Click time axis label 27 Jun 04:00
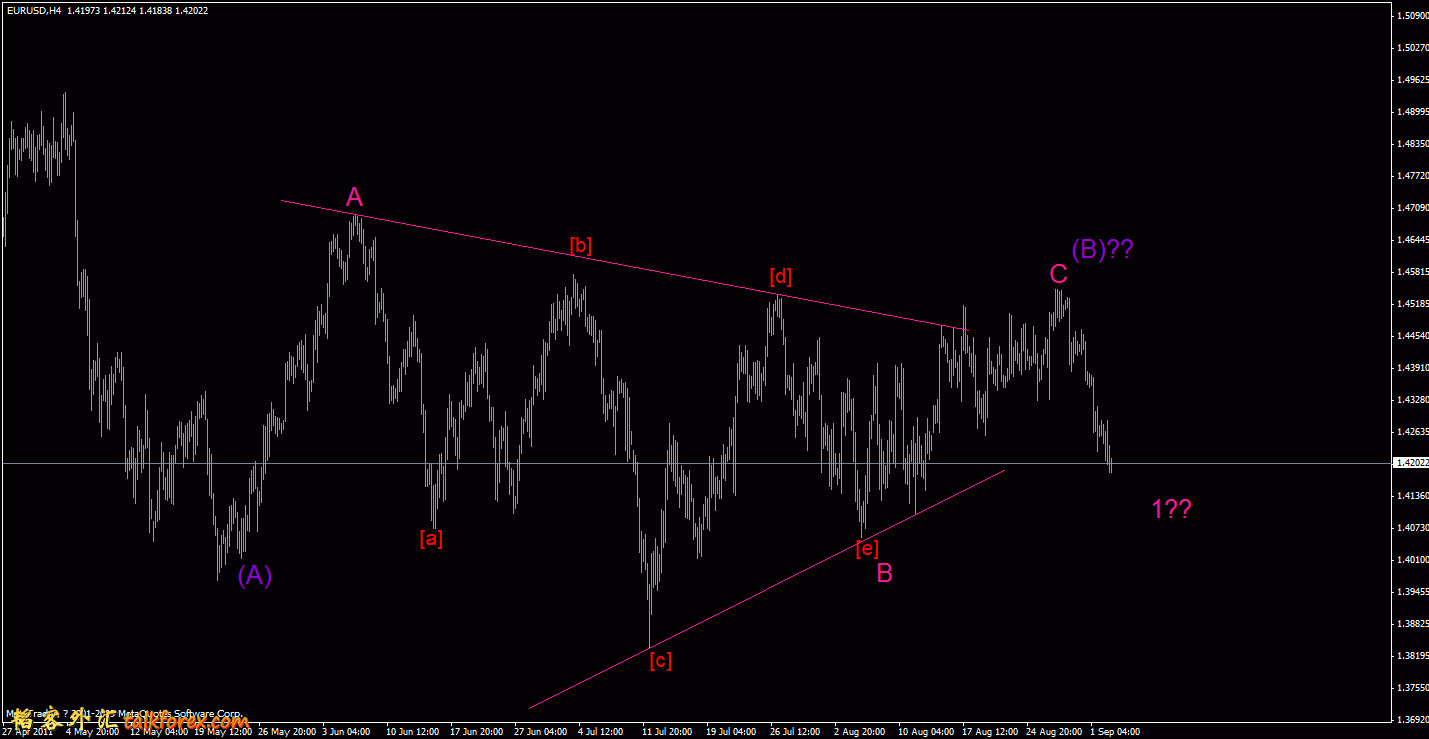Image resolution: width=1429 pixels, height=739 pixels. click(x=541, y=732)
